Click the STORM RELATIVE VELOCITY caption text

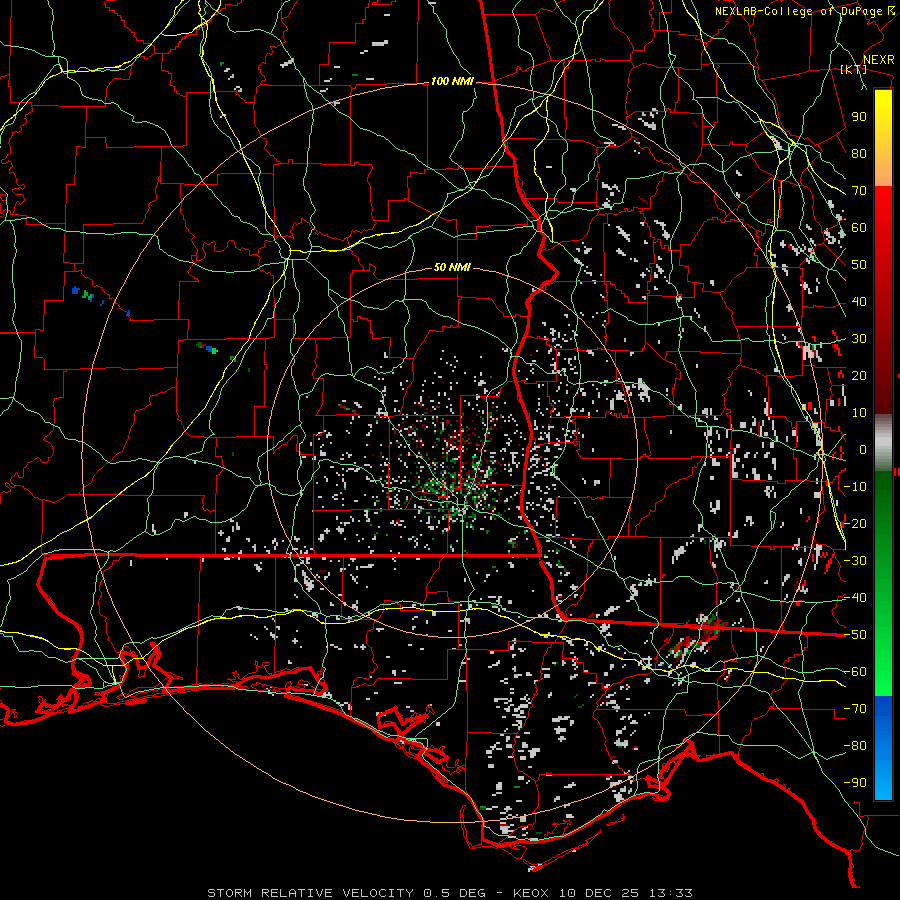[x=311, y=893]
